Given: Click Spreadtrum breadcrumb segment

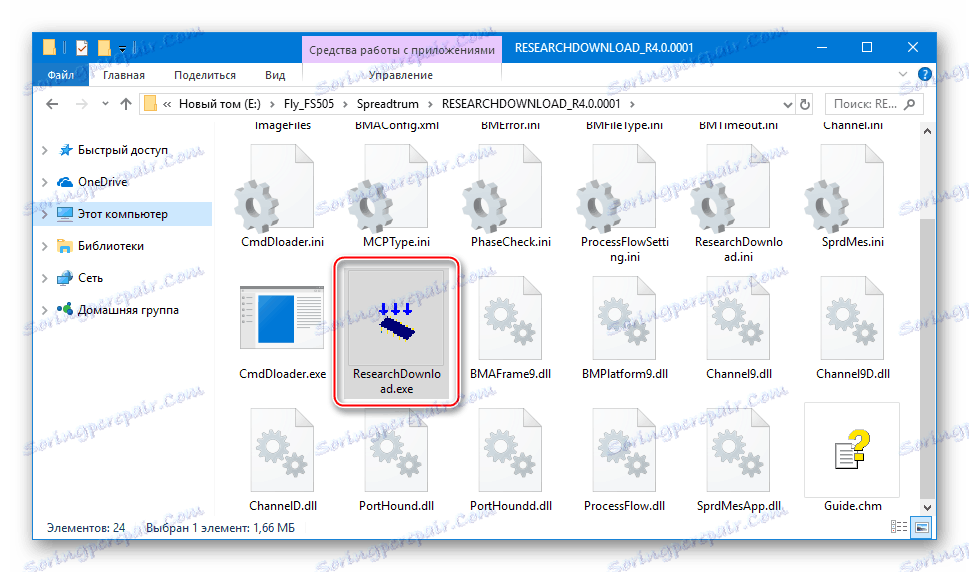Looking at the screenshot, I should point(387,104).
